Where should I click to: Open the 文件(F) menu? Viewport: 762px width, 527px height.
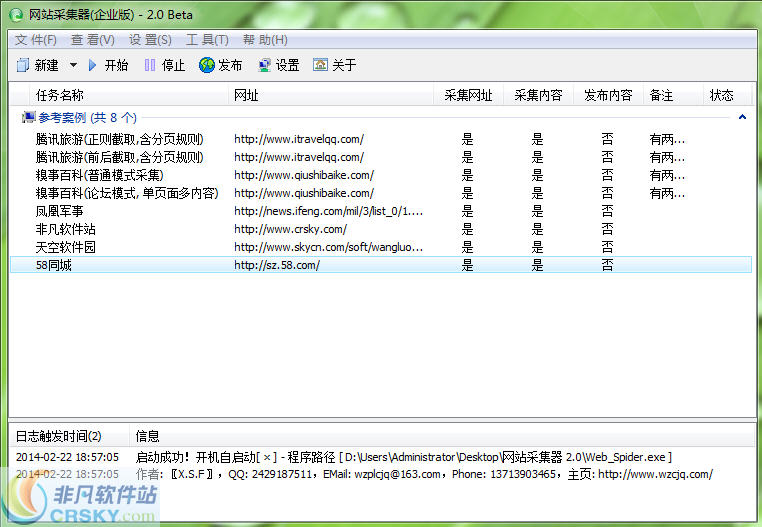point(35,40)
